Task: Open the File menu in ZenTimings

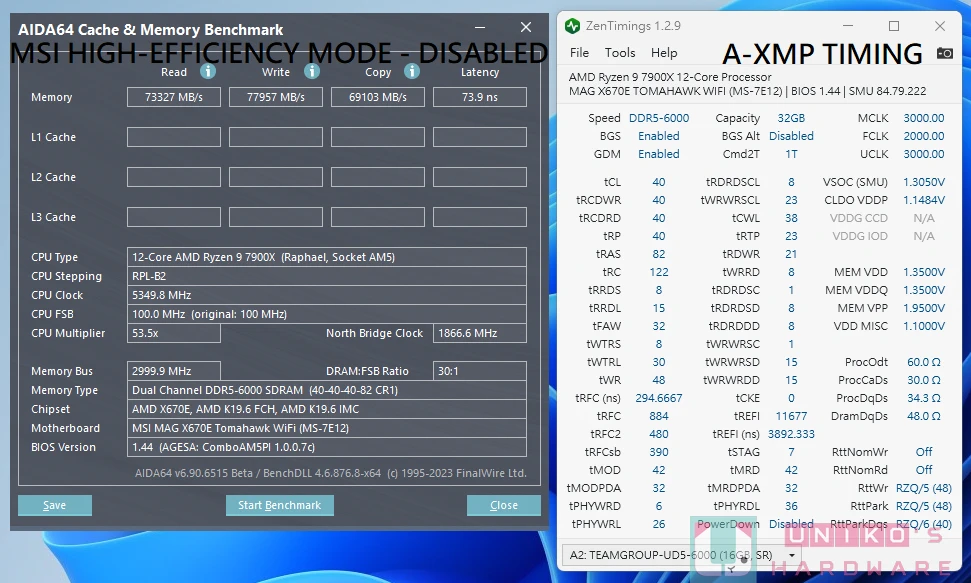Action: 579,53
